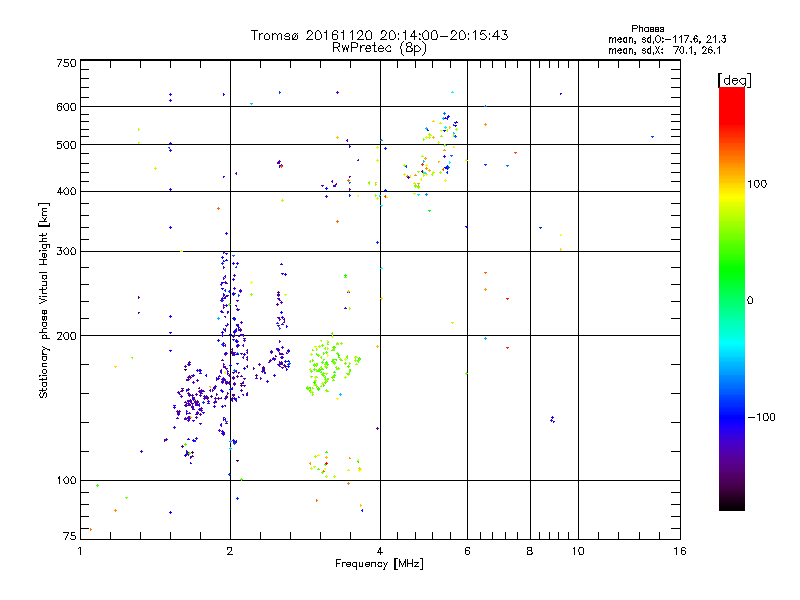Click the '100' colorbar tick label
The height and width of the screenshot is (600, 800).
coord(757,184)
